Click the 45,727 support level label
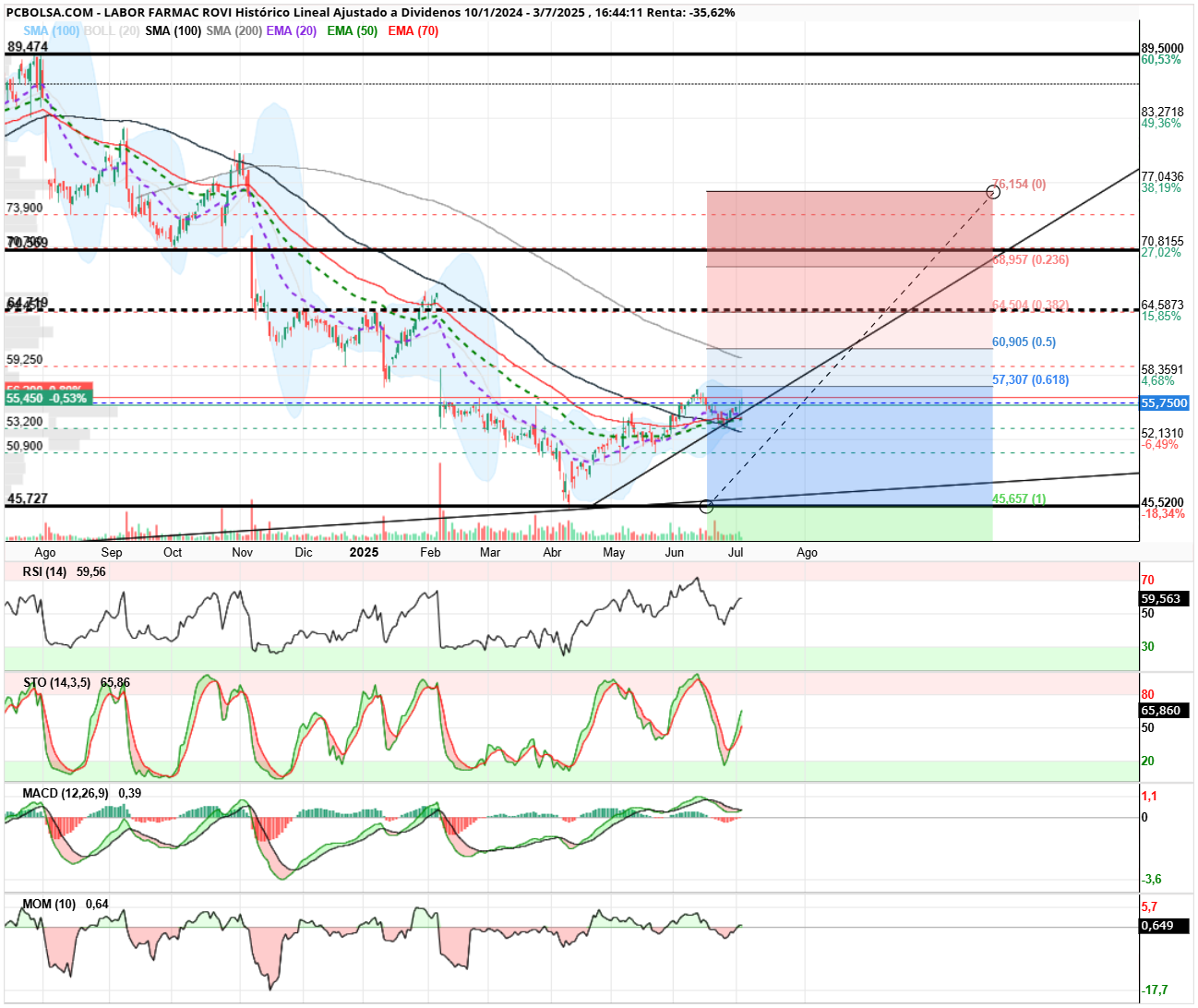1198x1008 pixels. point(28,498)
